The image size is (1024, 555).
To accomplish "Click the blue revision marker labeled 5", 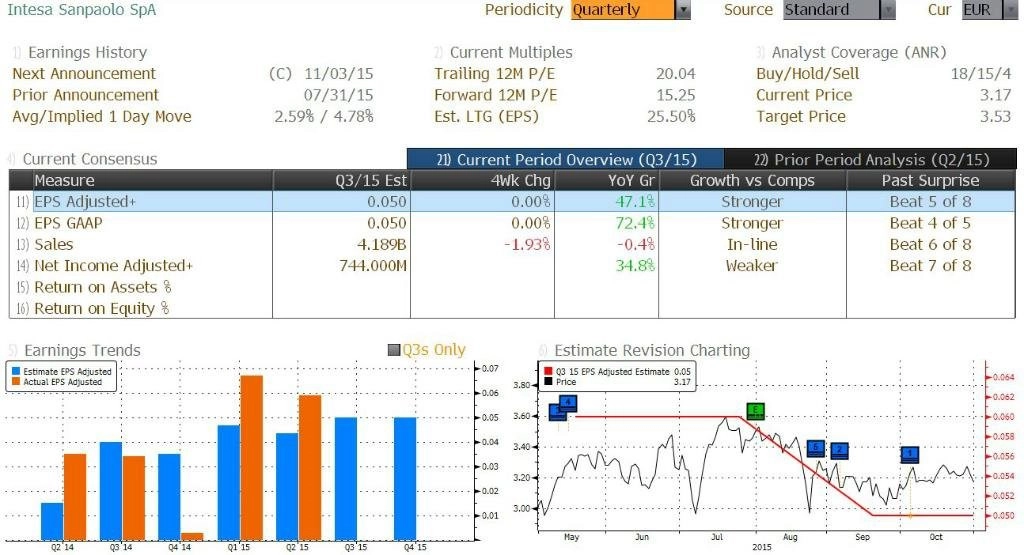I will [815, 448].
